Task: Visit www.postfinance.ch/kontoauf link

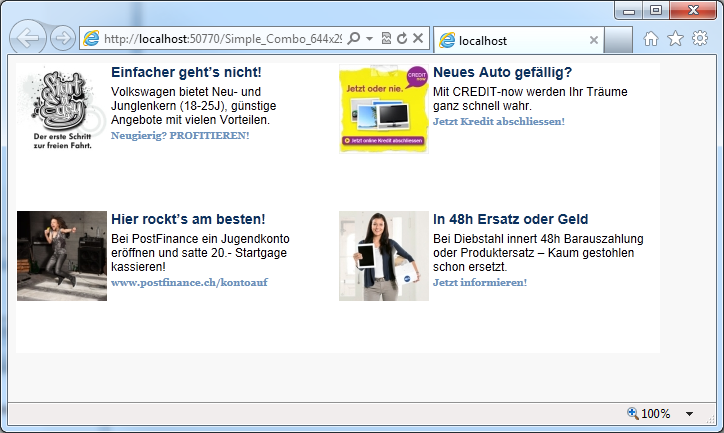Action: (189, 283)
